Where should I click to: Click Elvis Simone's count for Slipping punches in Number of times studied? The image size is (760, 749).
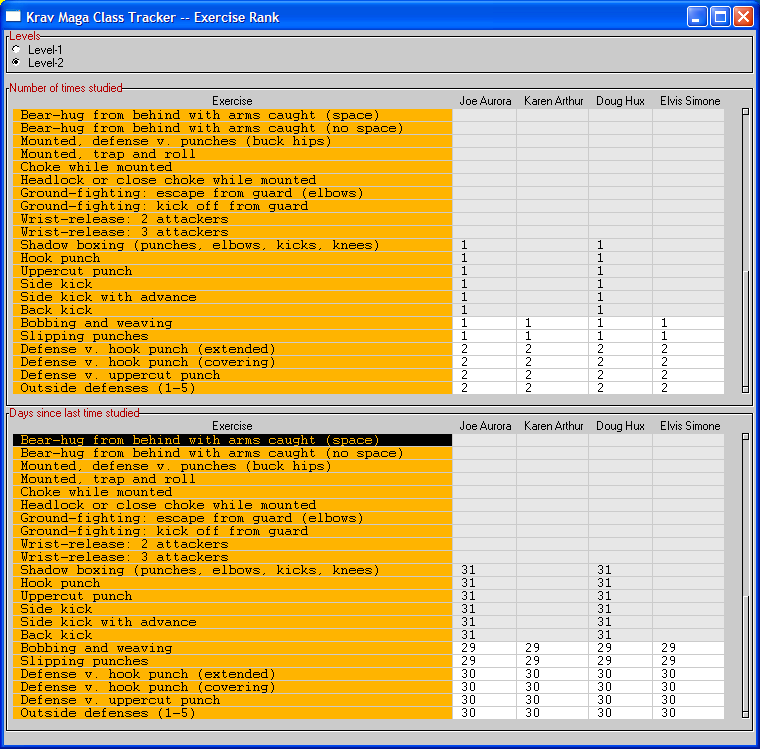pyautogui.click(x=689, y=336)
